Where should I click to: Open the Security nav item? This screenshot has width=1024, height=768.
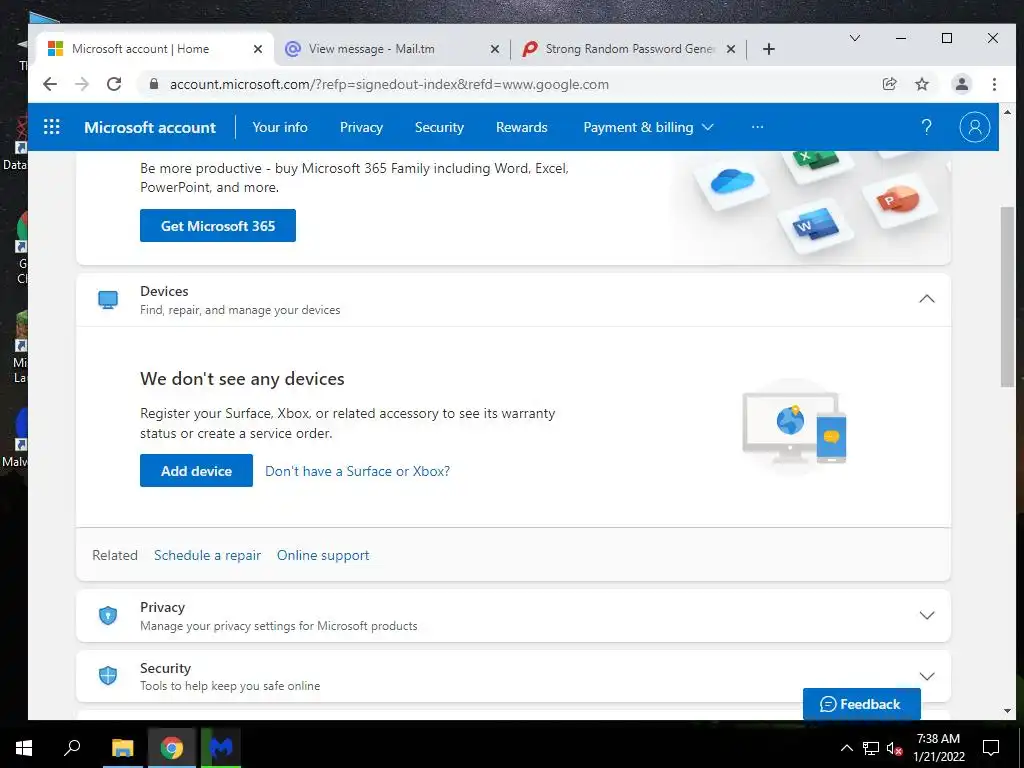coord(439,127)
